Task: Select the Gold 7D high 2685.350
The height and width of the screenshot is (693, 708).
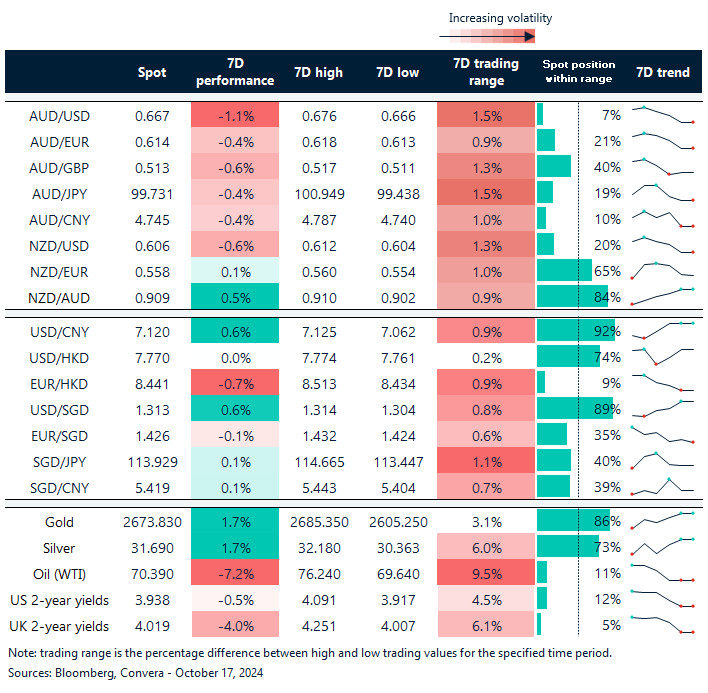Action: pyautogui.click(x=319, y=522)
